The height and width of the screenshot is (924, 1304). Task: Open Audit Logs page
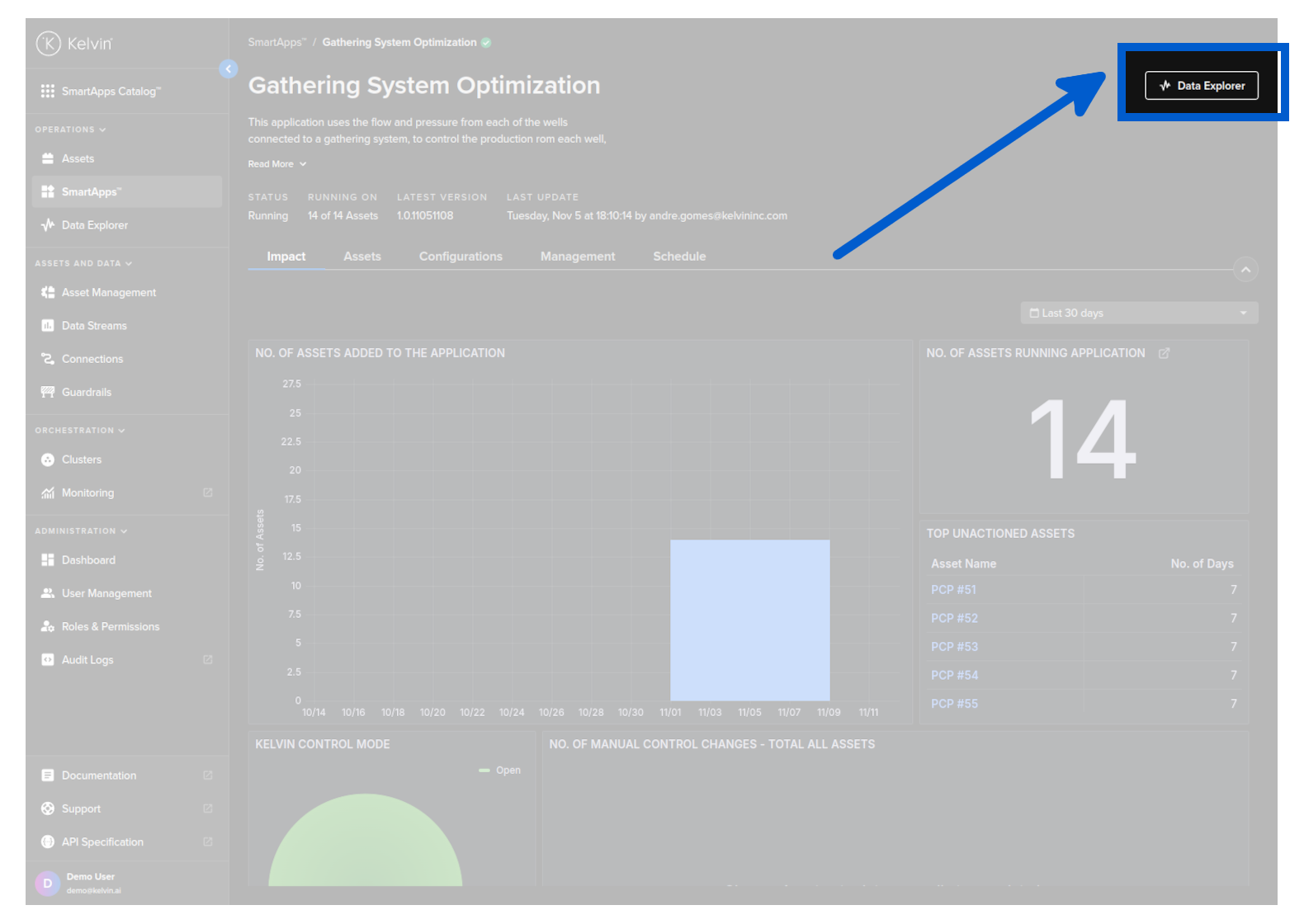(87, 660)
